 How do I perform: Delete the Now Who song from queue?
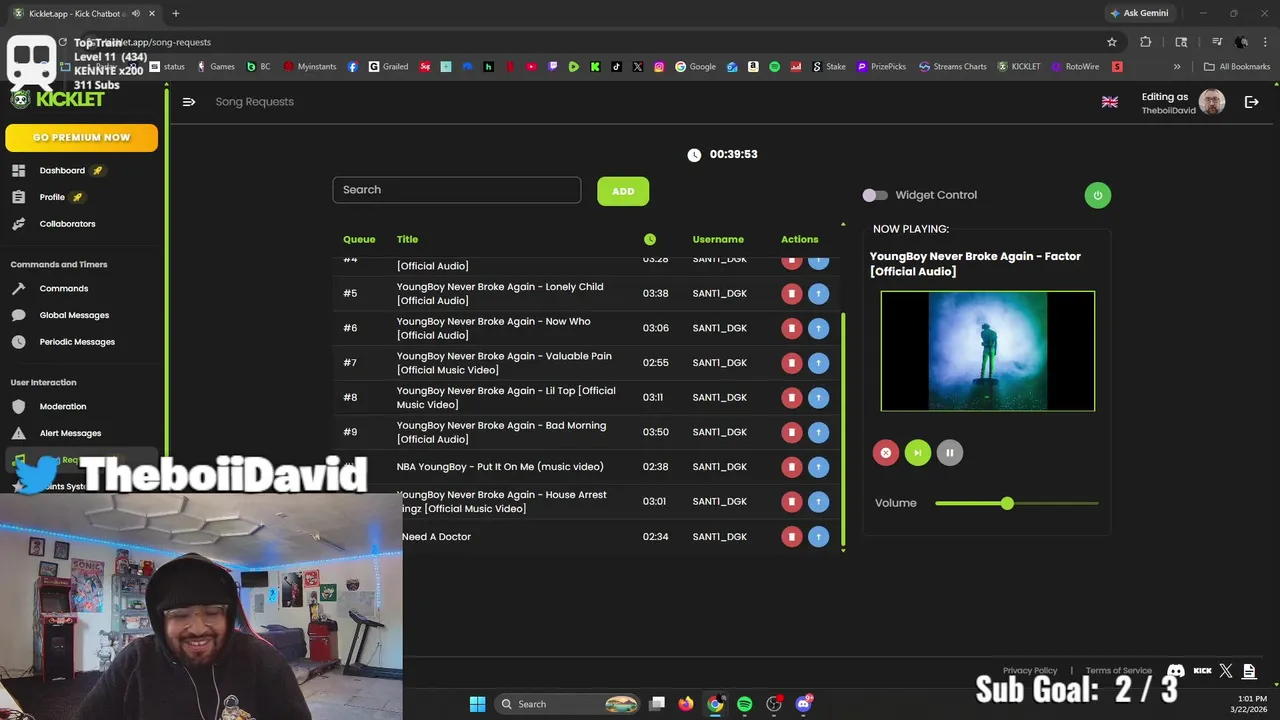[791, 328]
